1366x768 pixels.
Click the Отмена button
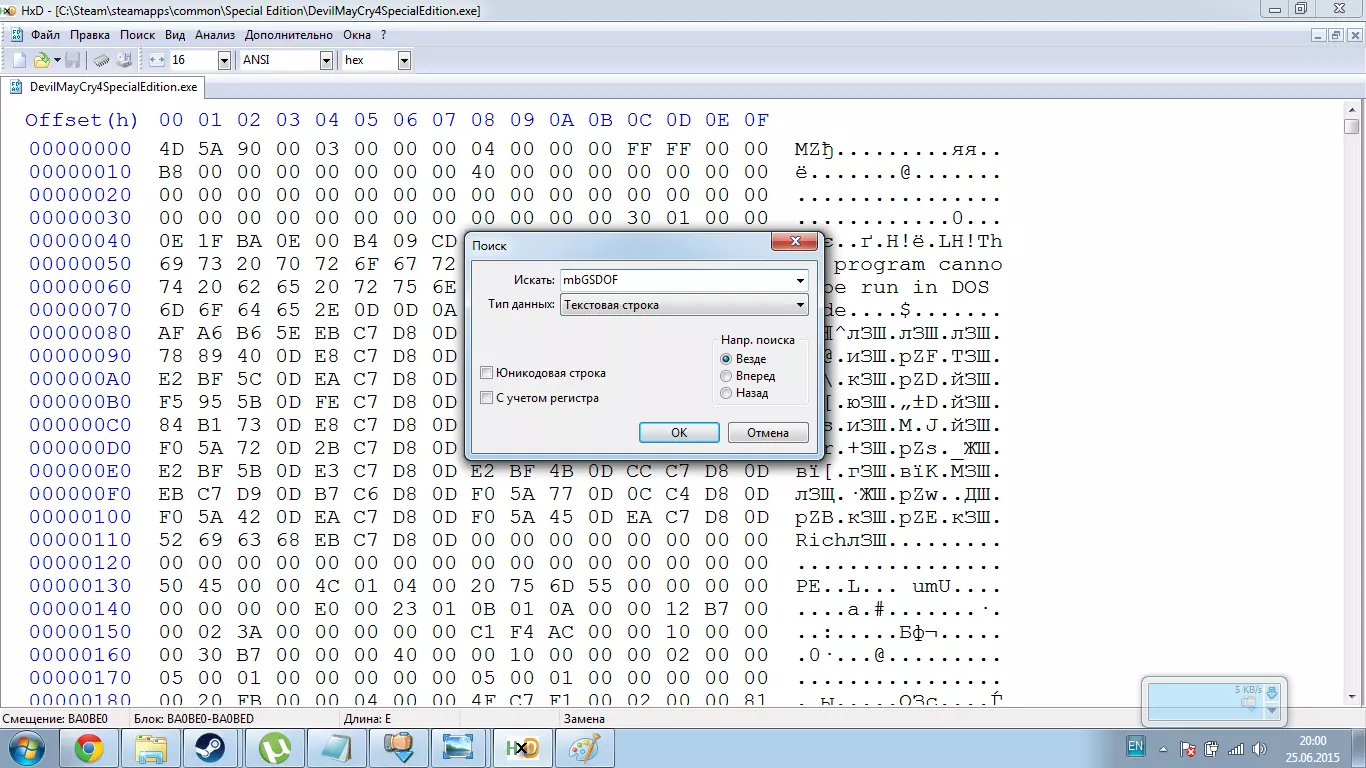click(x=768, y=432)
